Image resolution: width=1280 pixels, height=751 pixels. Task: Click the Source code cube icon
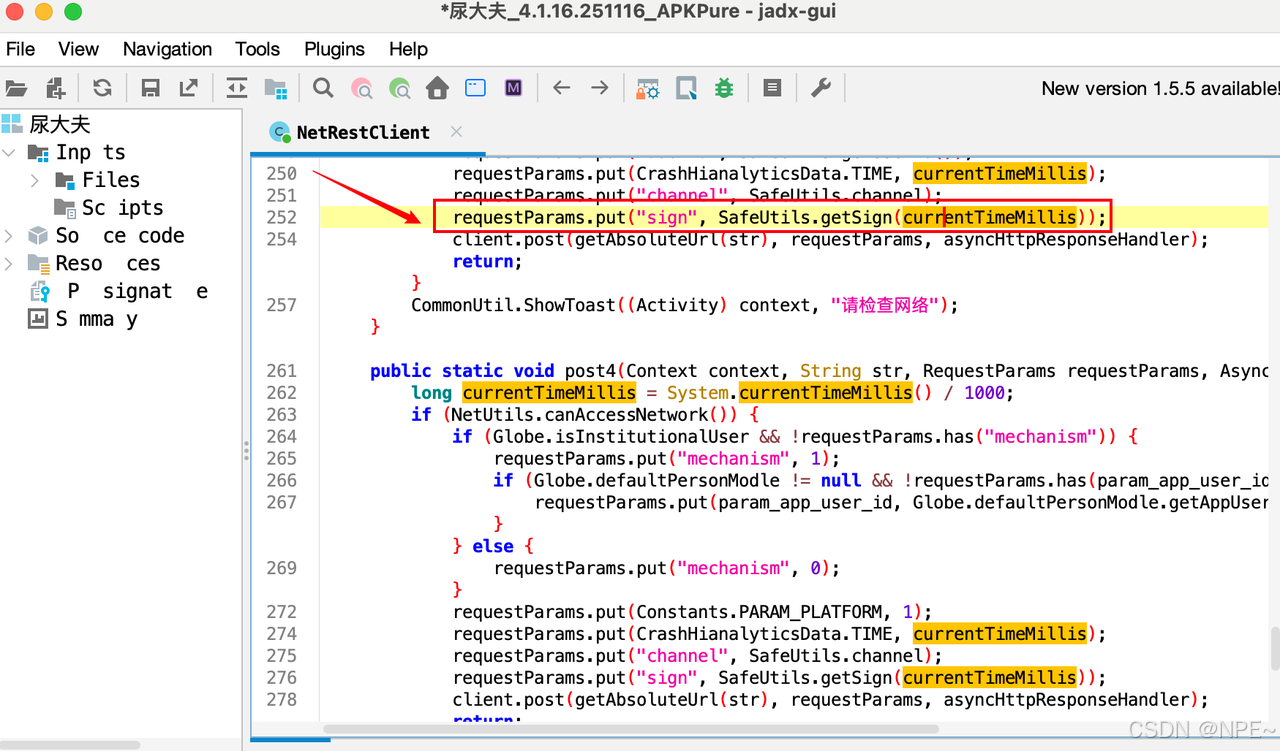[x=38, y=236]
